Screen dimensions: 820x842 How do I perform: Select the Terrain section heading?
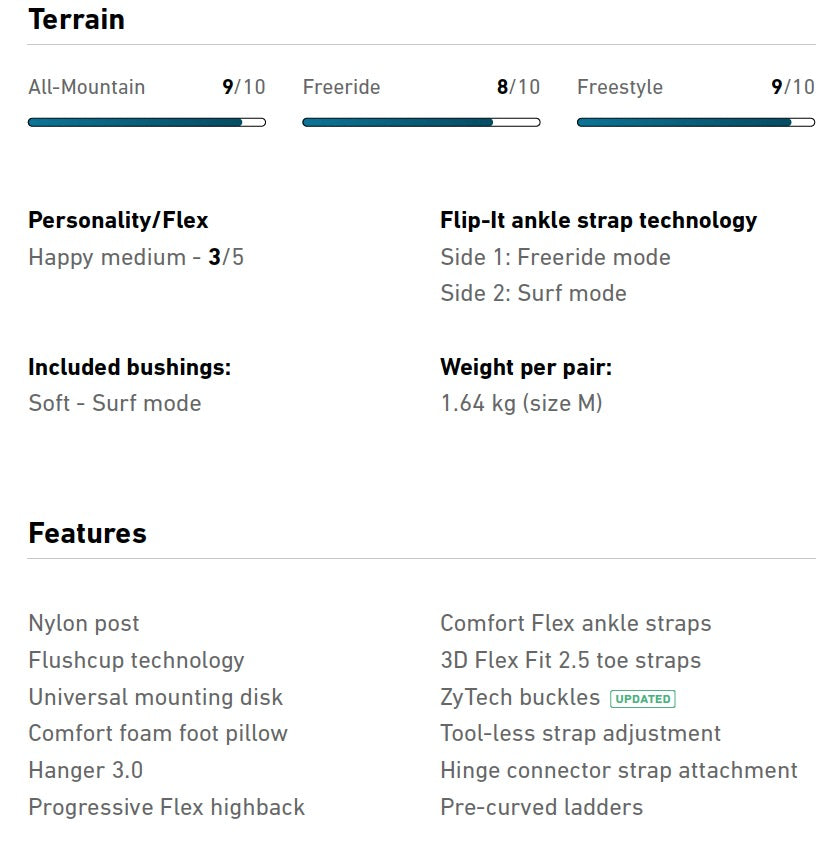coord(76,19)
